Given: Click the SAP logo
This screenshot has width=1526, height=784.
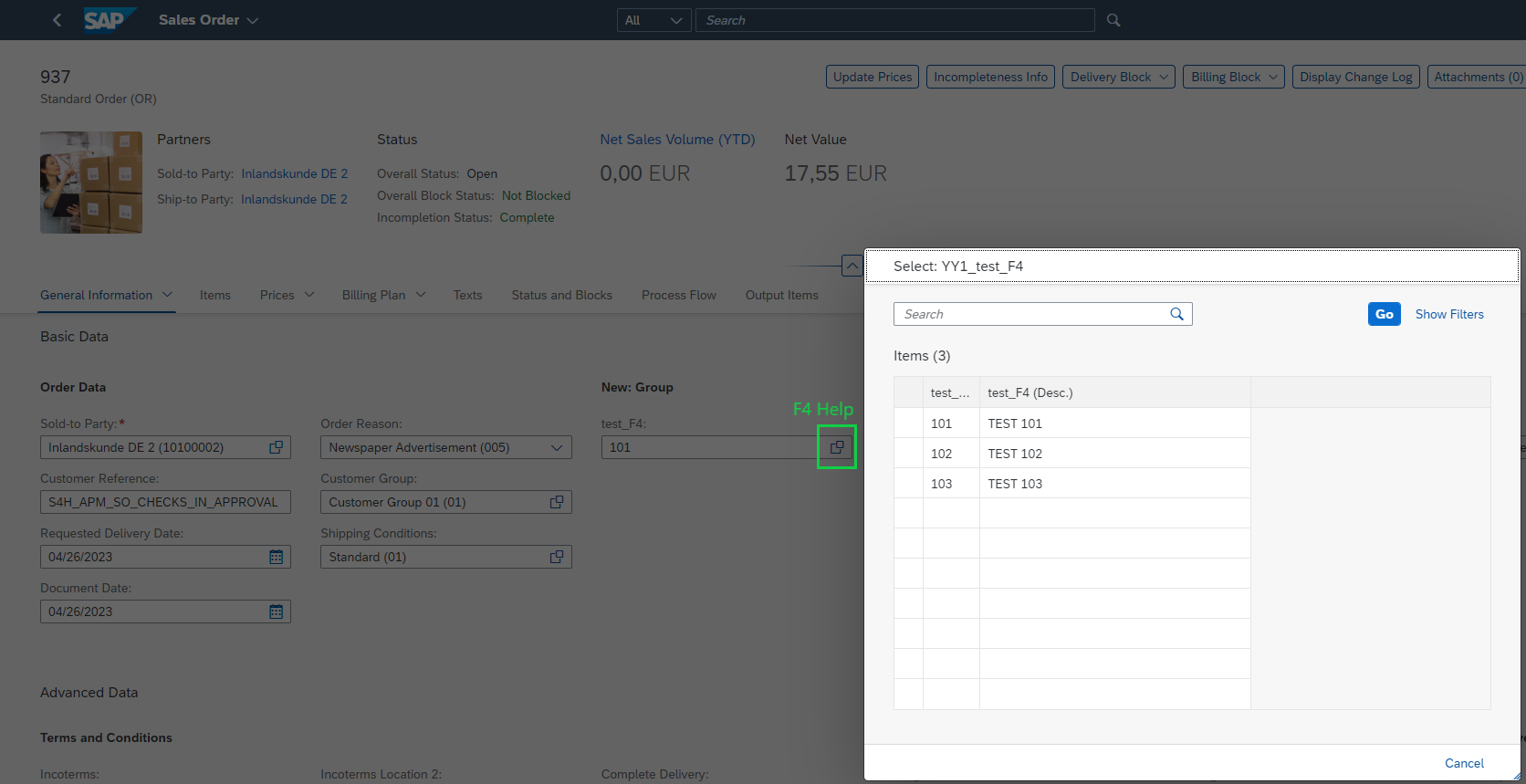Looking at the screenshot, I should tap(110, 19).
